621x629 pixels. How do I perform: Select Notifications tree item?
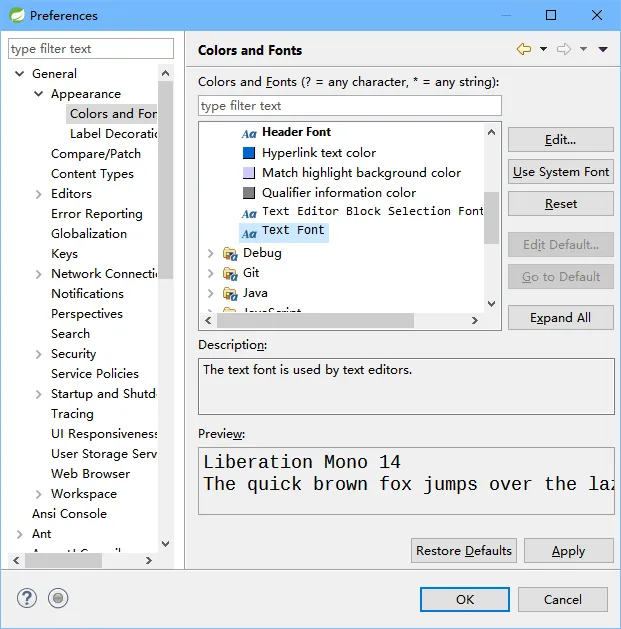87,294
